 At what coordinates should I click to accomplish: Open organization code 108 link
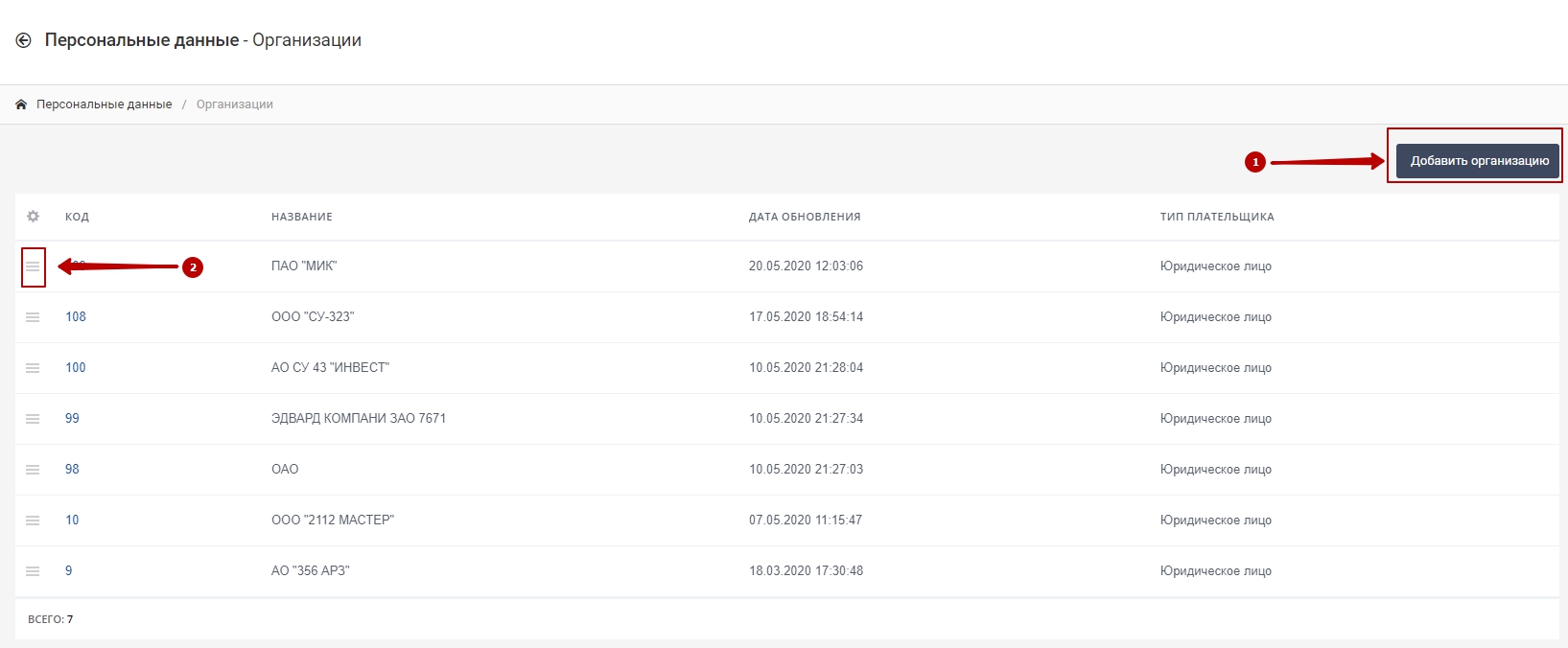click(76, 317)
